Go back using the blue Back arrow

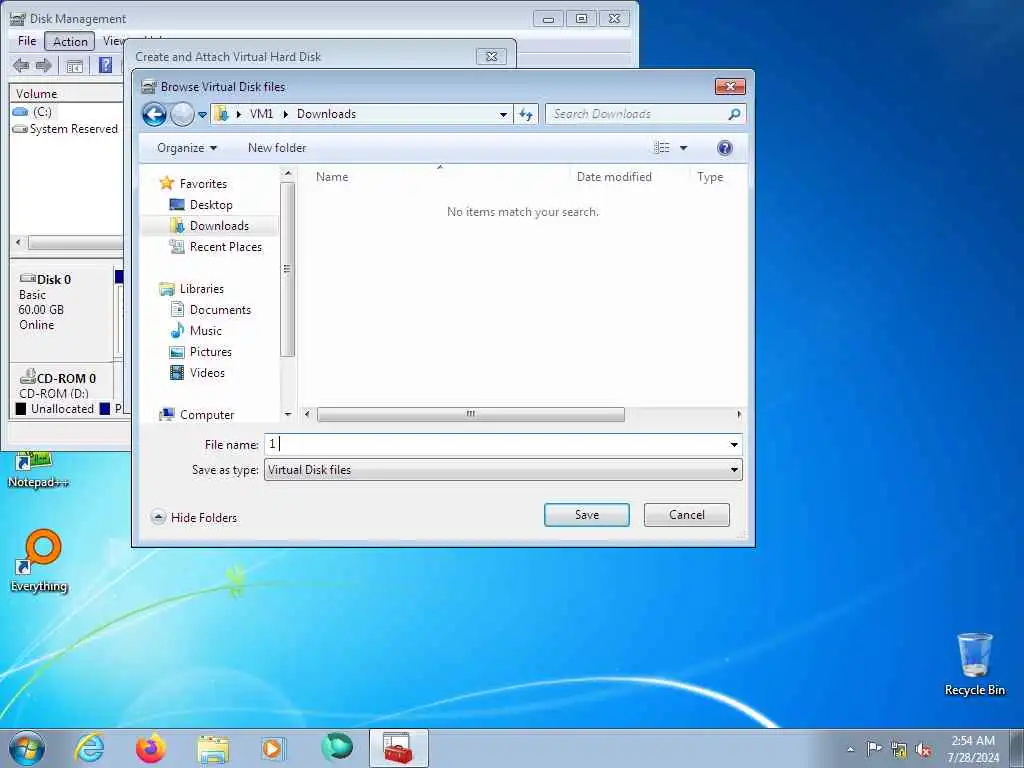tap(154, 114)
